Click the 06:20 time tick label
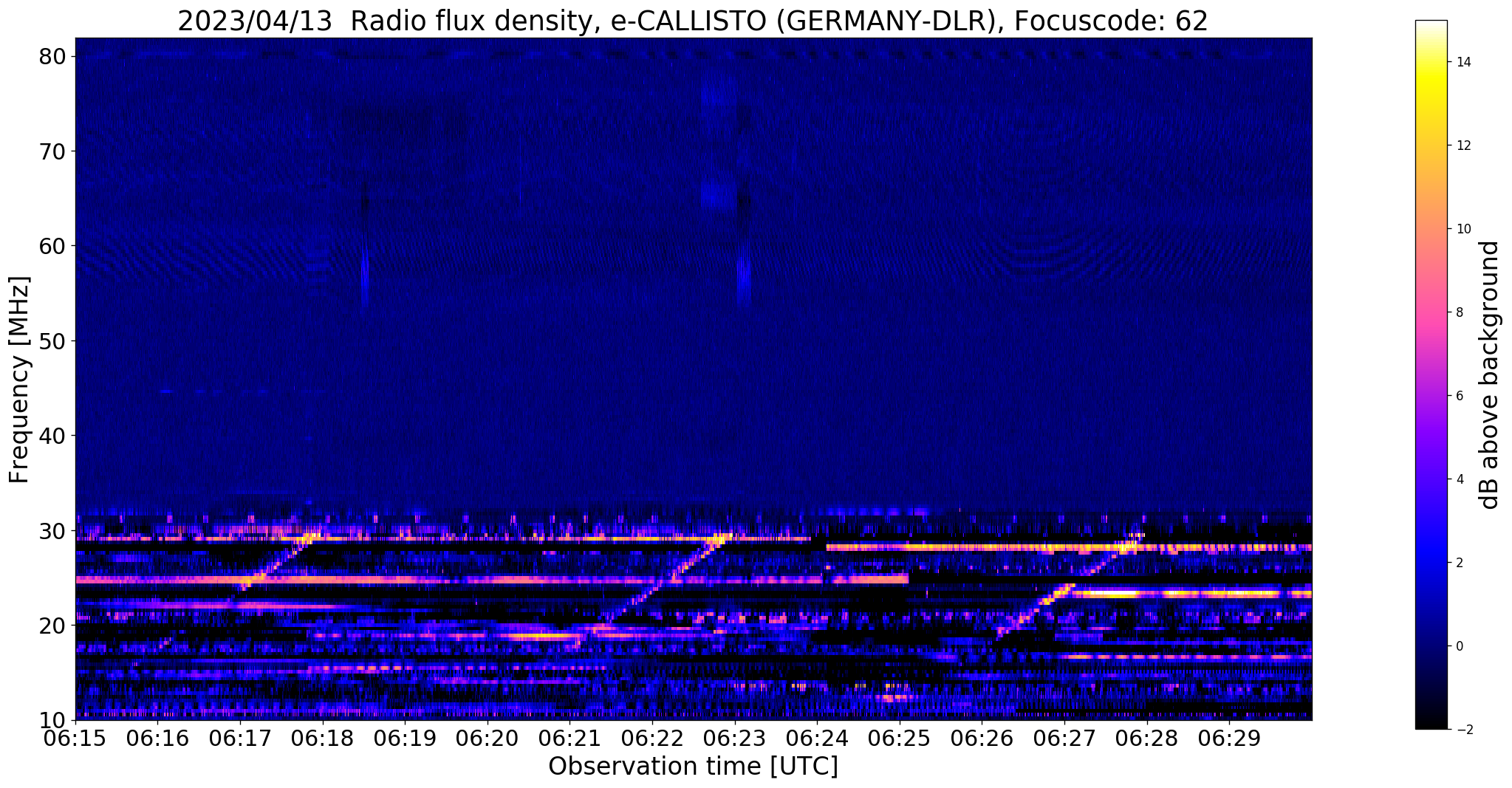The image size is (1512, 788). 488,739
